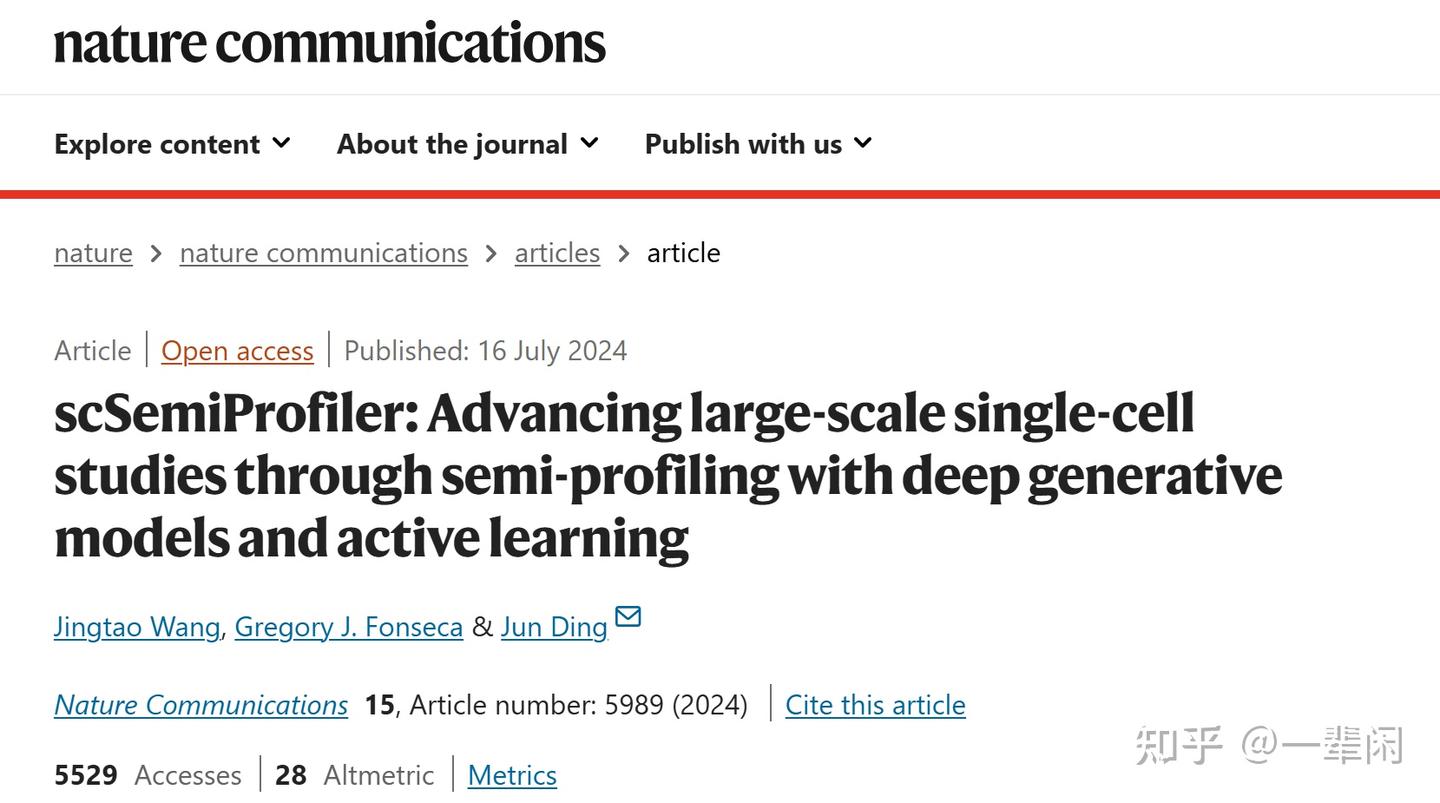Screen dimensions: 1440x803
Task: Open the article Metrics link
Action: coord(512,775)
